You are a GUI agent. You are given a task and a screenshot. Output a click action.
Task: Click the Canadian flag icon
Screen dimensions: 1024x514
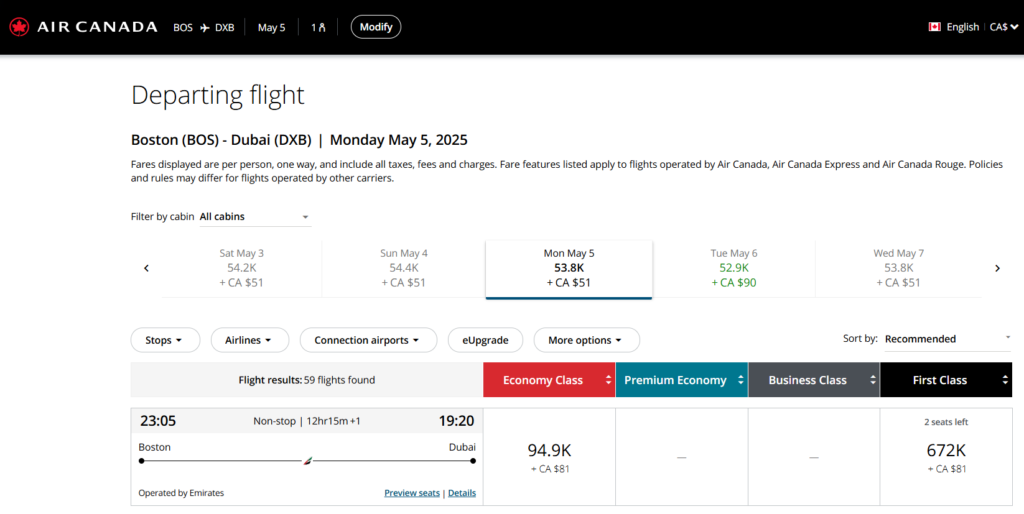point(935,27)
